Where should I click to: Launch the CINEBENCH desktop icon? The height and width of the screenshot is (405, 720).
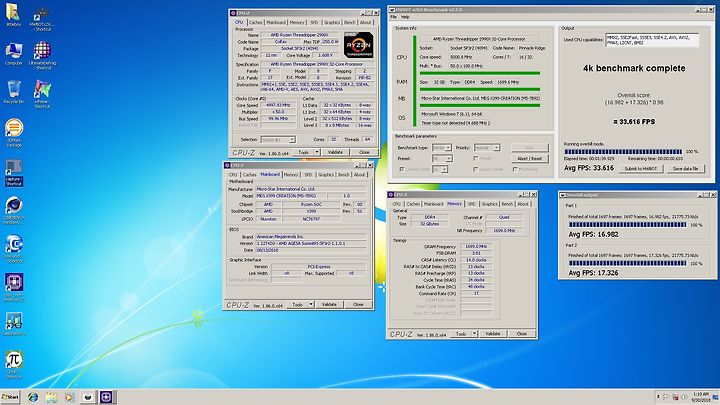coord(14,210)
